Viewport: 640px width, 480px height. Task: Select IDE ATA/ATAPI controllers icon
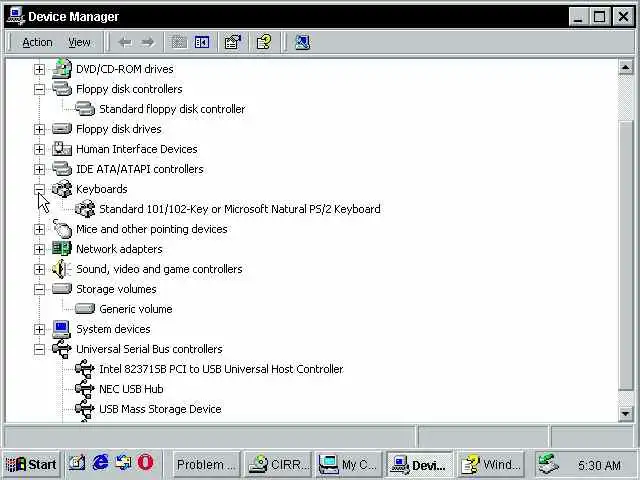coord(62,169)
